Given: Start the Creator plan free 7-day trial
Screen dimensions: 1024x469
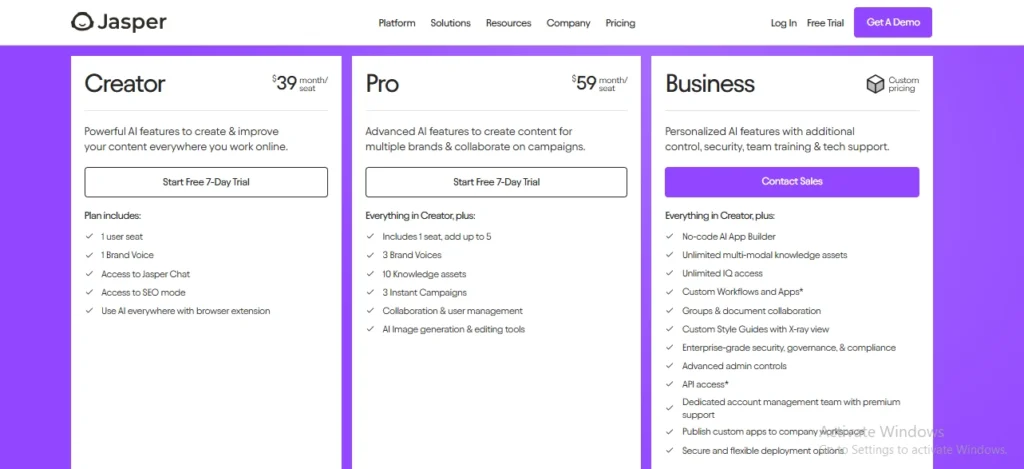Looking at the screenshot, I should (x=206, y=182).
